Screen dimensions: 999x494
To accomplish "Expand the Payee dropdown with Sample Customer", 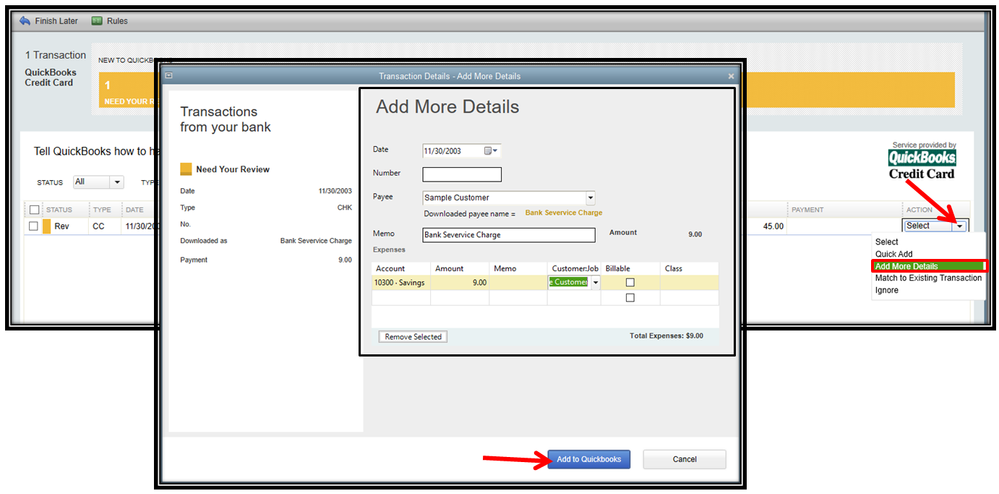I will tap(590, 198).
